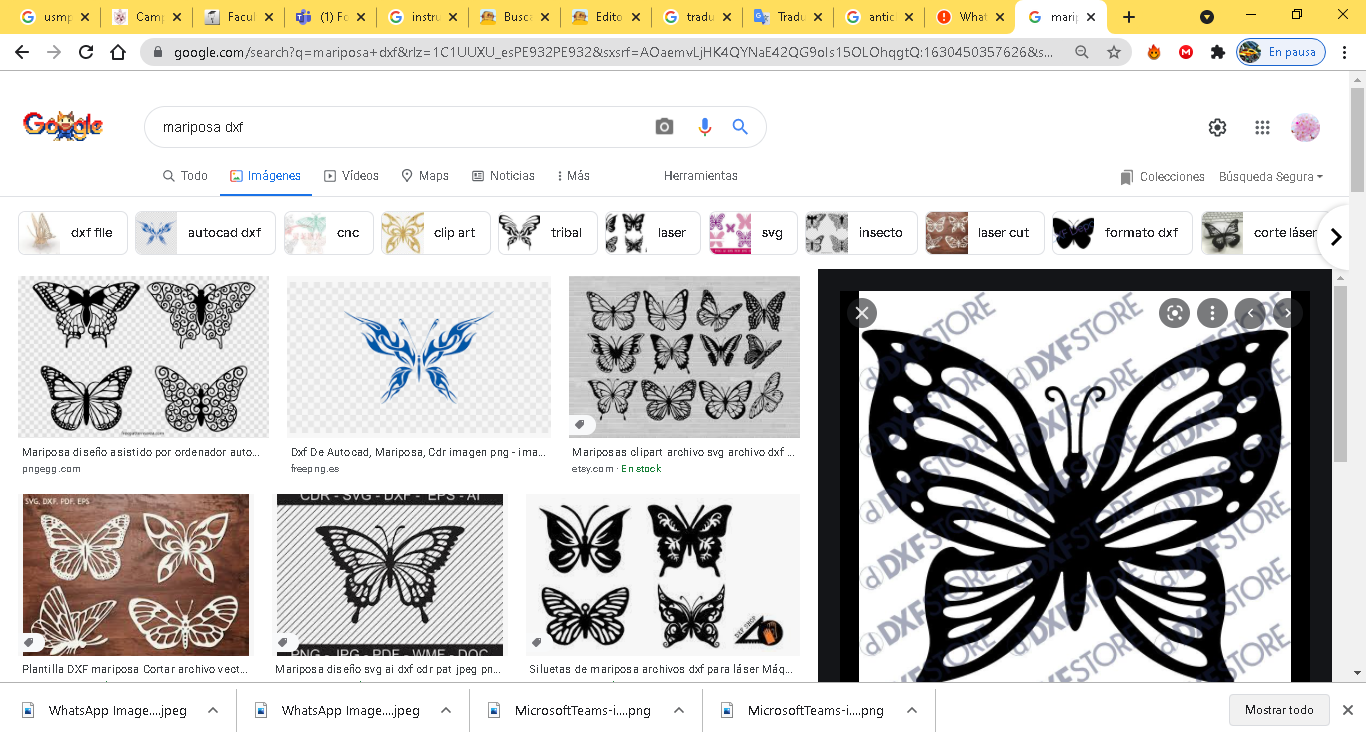Go to browser home page
This screenshot has width=1366, height=738.
click(118, 53)
